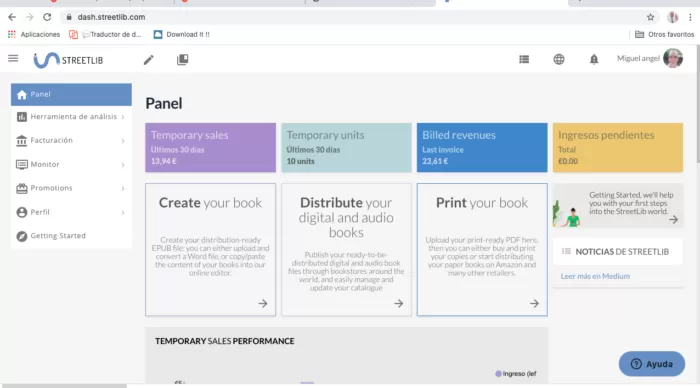Image resolution: width=700 pixels, height=388 pixels.
Task: Go forward in browser
Action: [29, 17]
